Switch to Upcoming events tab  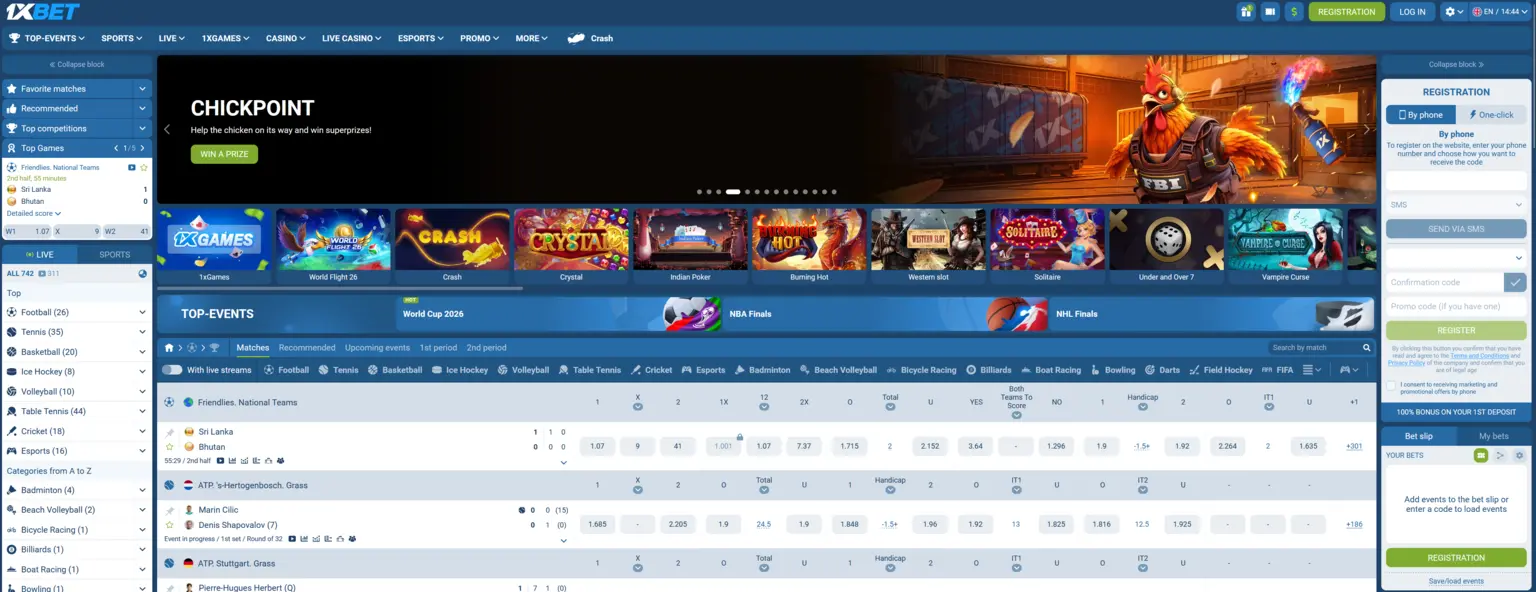[x=377, y=348]
